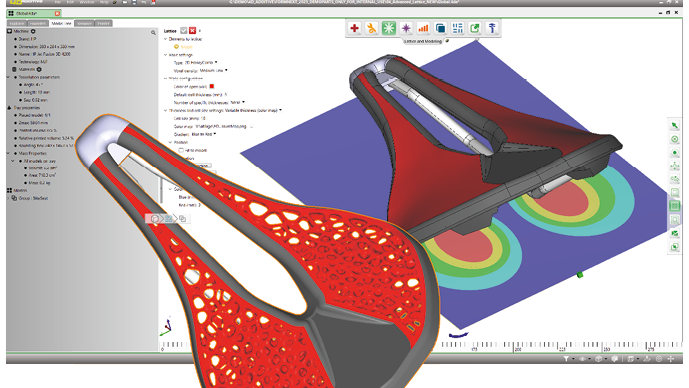Image resolution: width=689 pixels, height=388 pixels.
Task: Click the red plus toolbar icon
Action: (354, 28)
